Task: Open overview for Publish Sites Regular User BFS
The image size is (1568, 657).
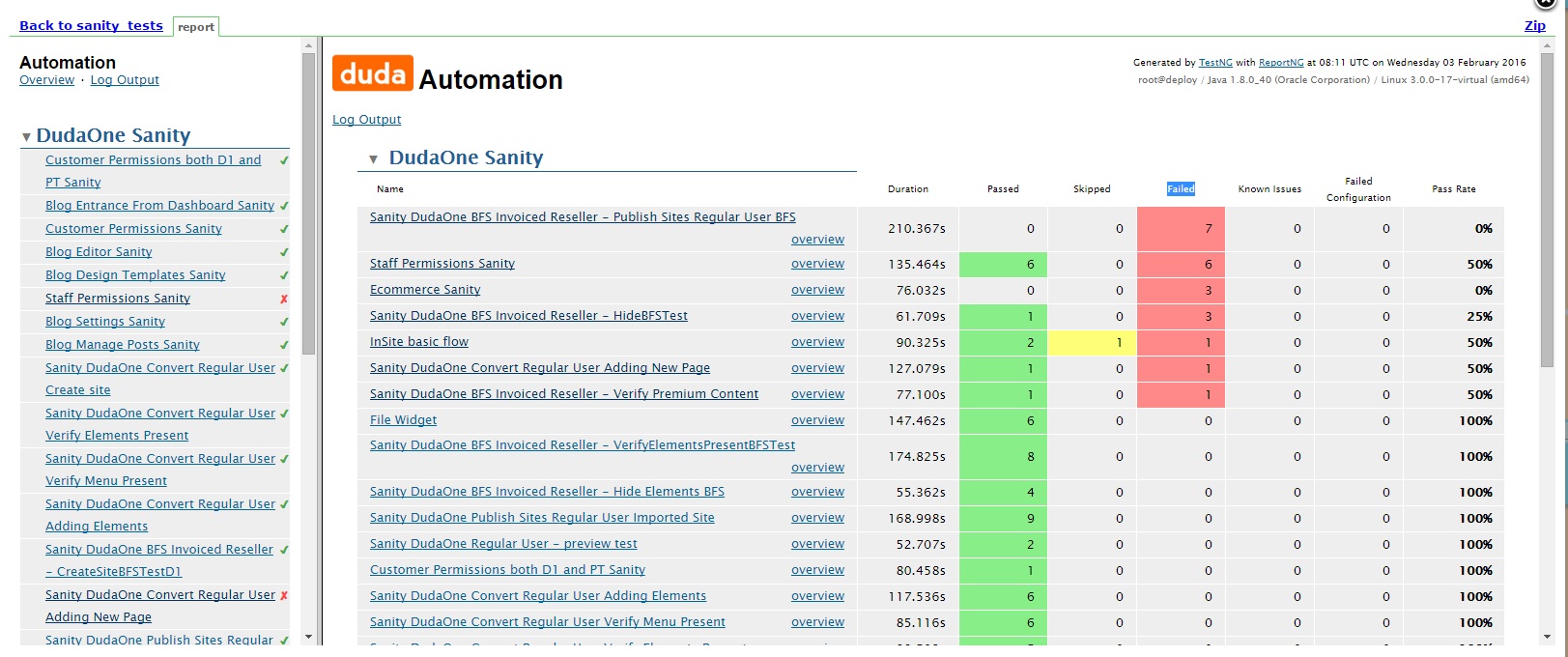Action: click(x=817, y=240)
